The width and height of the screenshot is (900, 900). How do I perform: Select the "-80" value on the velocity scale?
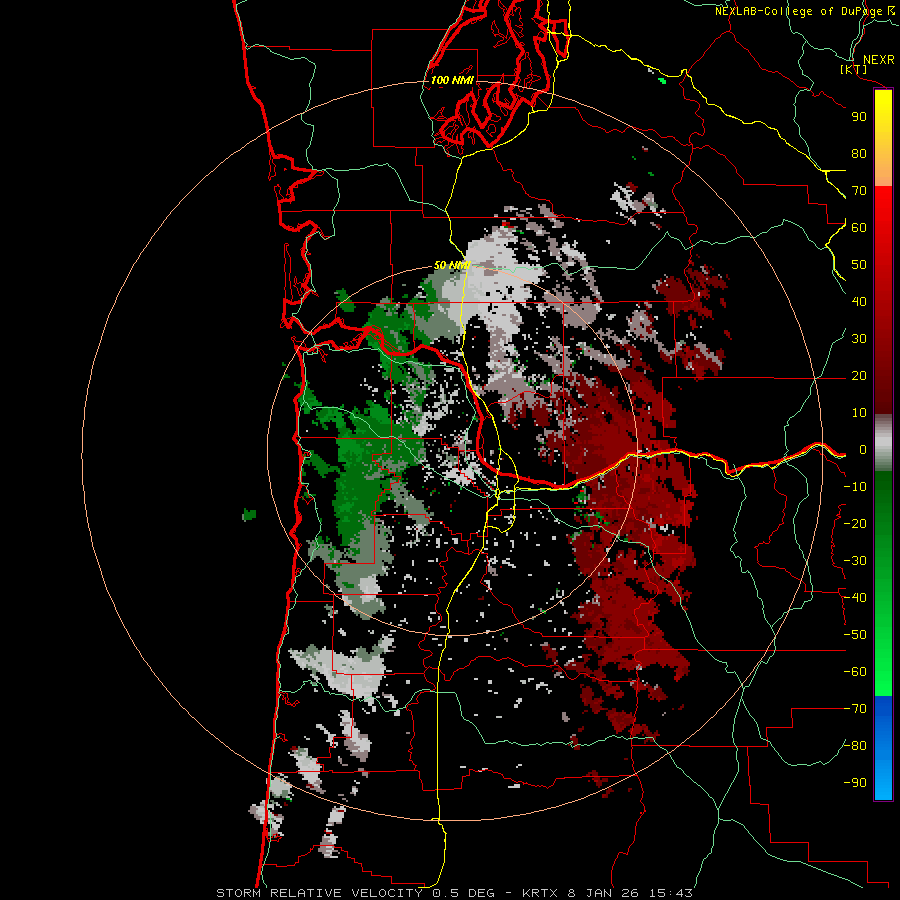(x=855, y=746)
